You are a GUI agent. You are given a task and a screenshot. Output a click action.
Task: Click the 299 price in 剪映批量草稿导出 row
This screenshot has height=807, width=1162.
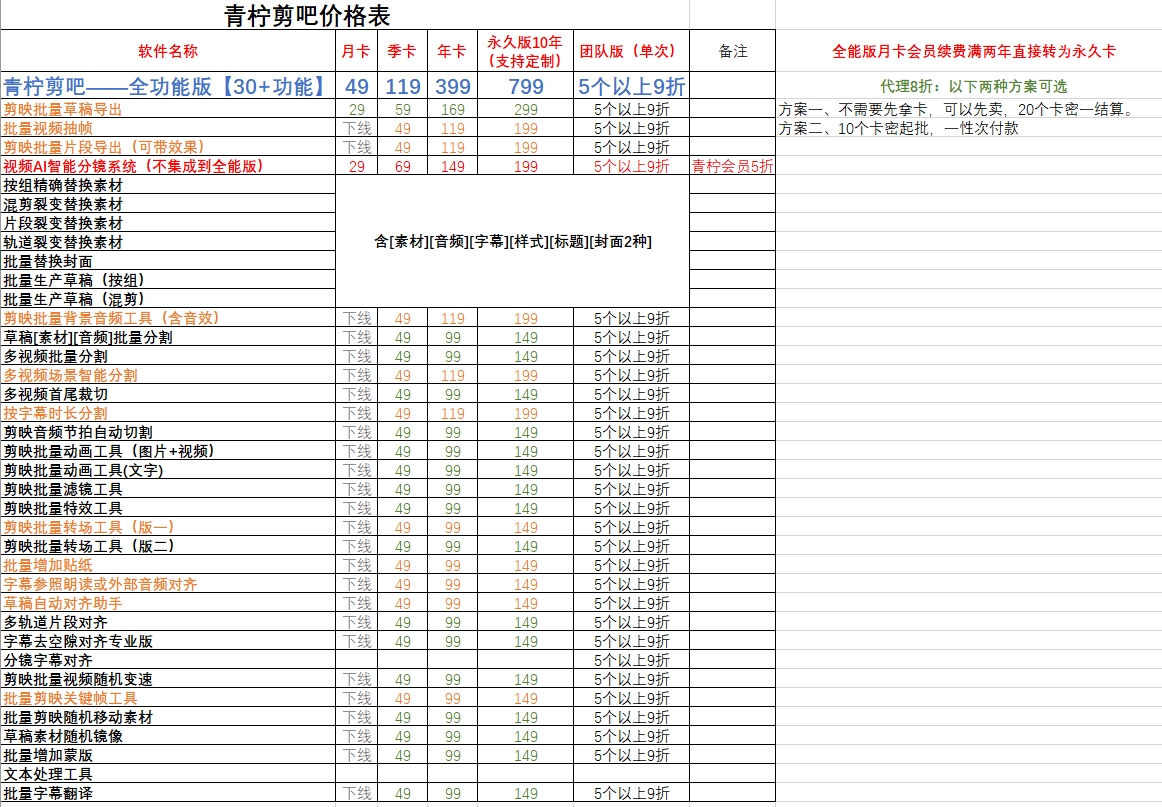click(525, 110)
